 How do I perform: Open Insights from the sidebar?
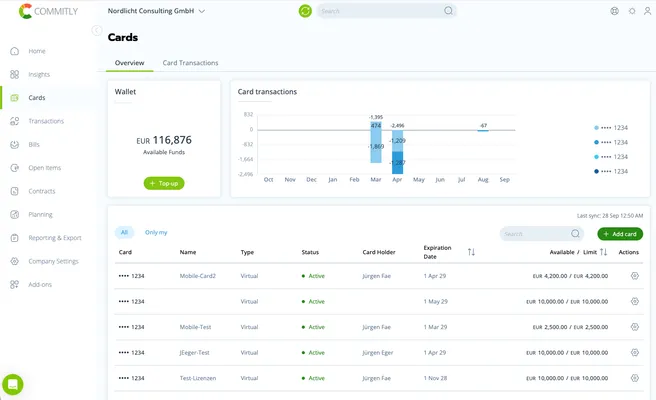39,74
